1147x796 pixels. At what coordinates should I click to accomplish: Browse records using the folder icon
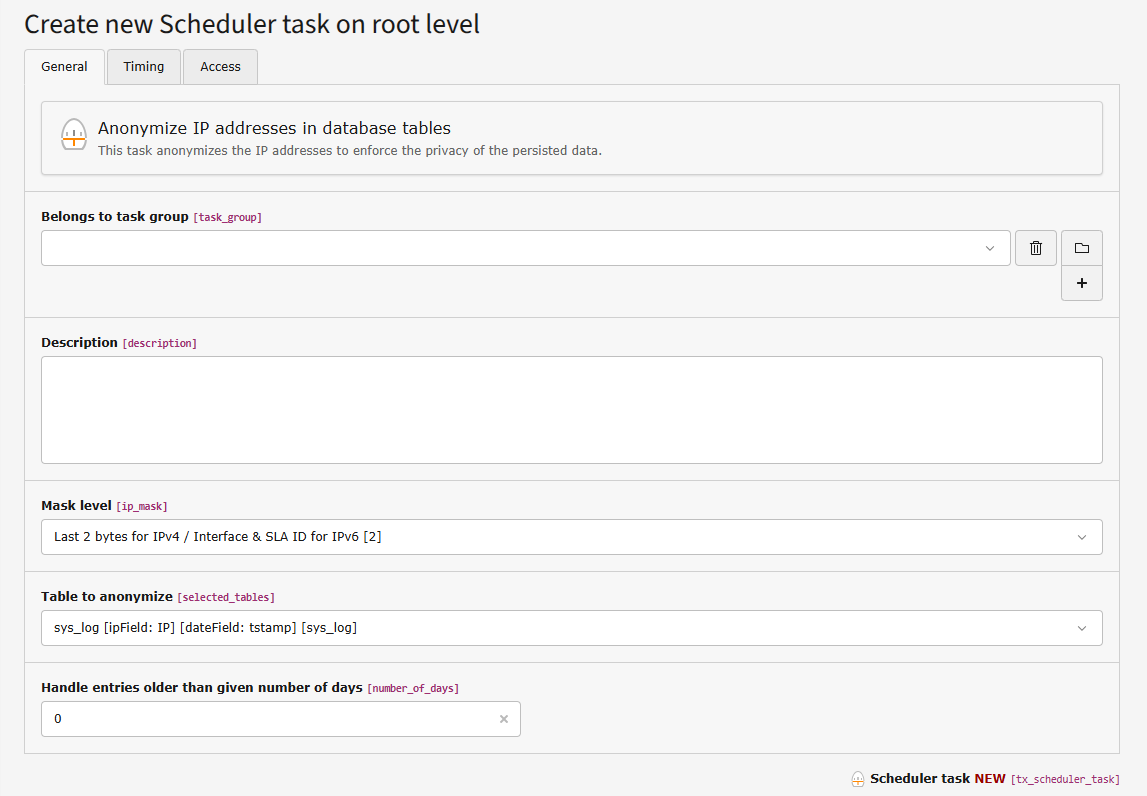1082,248
